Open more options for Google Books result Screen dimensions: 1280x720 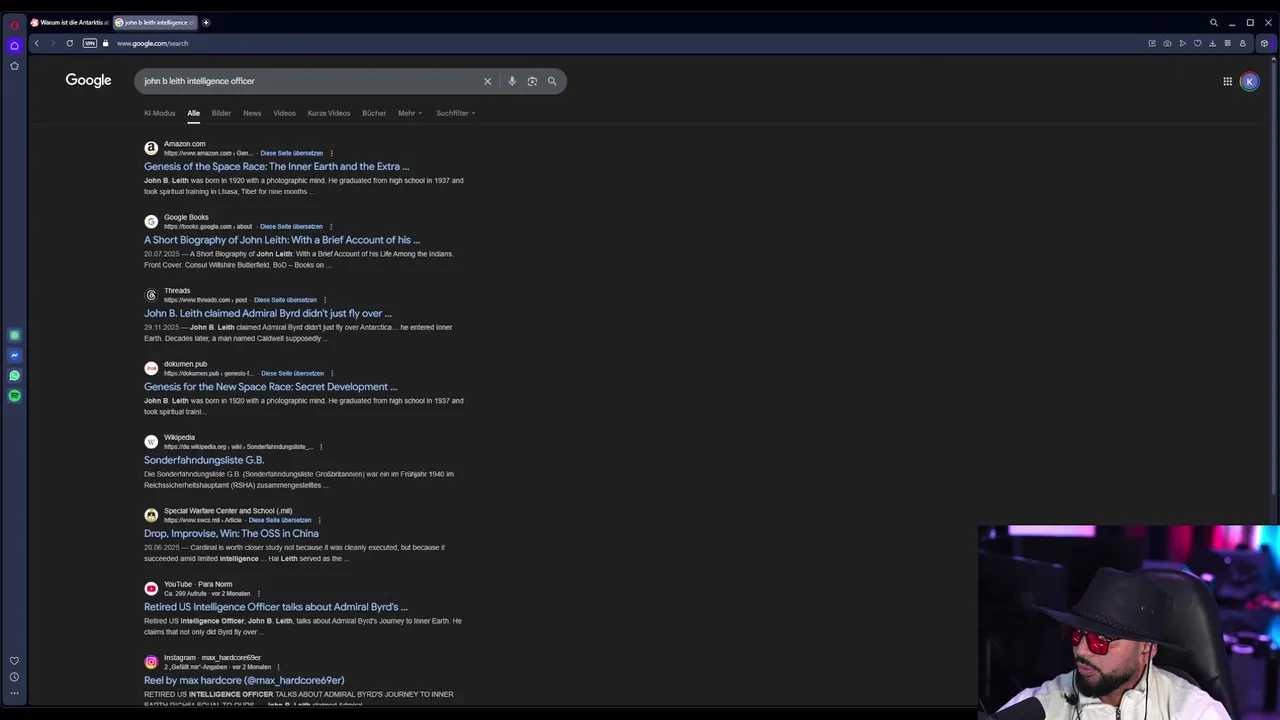coord(331,227)
